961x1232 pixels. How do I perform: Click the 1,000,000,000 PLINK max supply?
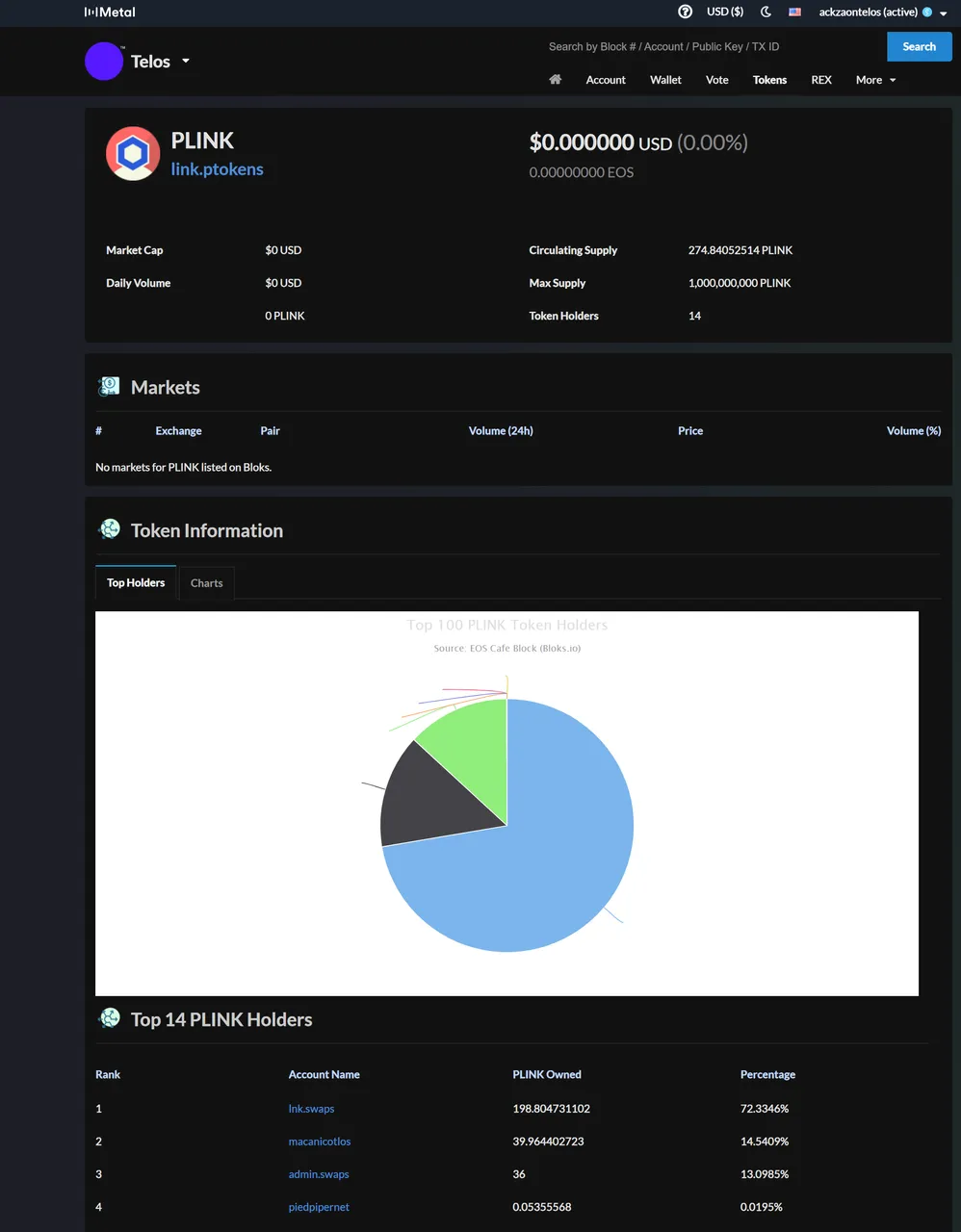click(740, 283)
